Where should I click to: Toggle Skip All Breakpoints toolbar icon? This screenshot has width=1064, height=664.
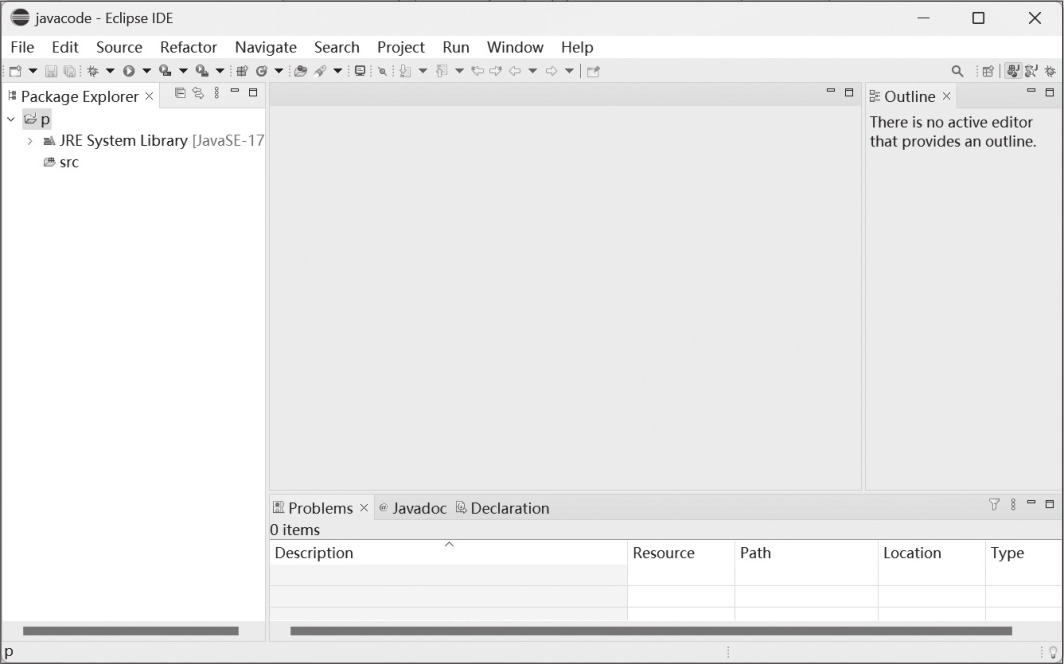(x=382, y=71)
